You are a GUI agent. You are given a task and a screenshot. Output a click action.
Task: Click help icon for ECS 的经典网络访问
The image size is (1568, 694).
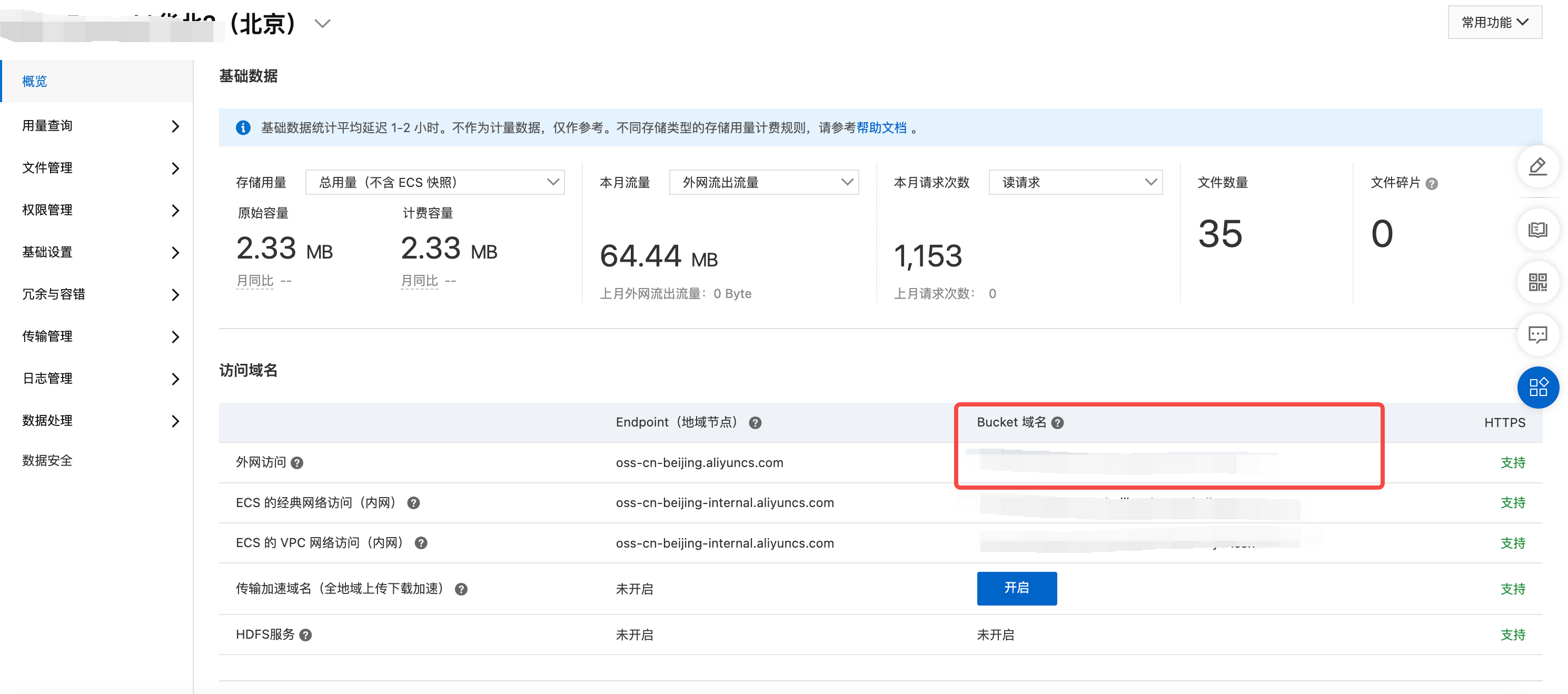(413, 503)
